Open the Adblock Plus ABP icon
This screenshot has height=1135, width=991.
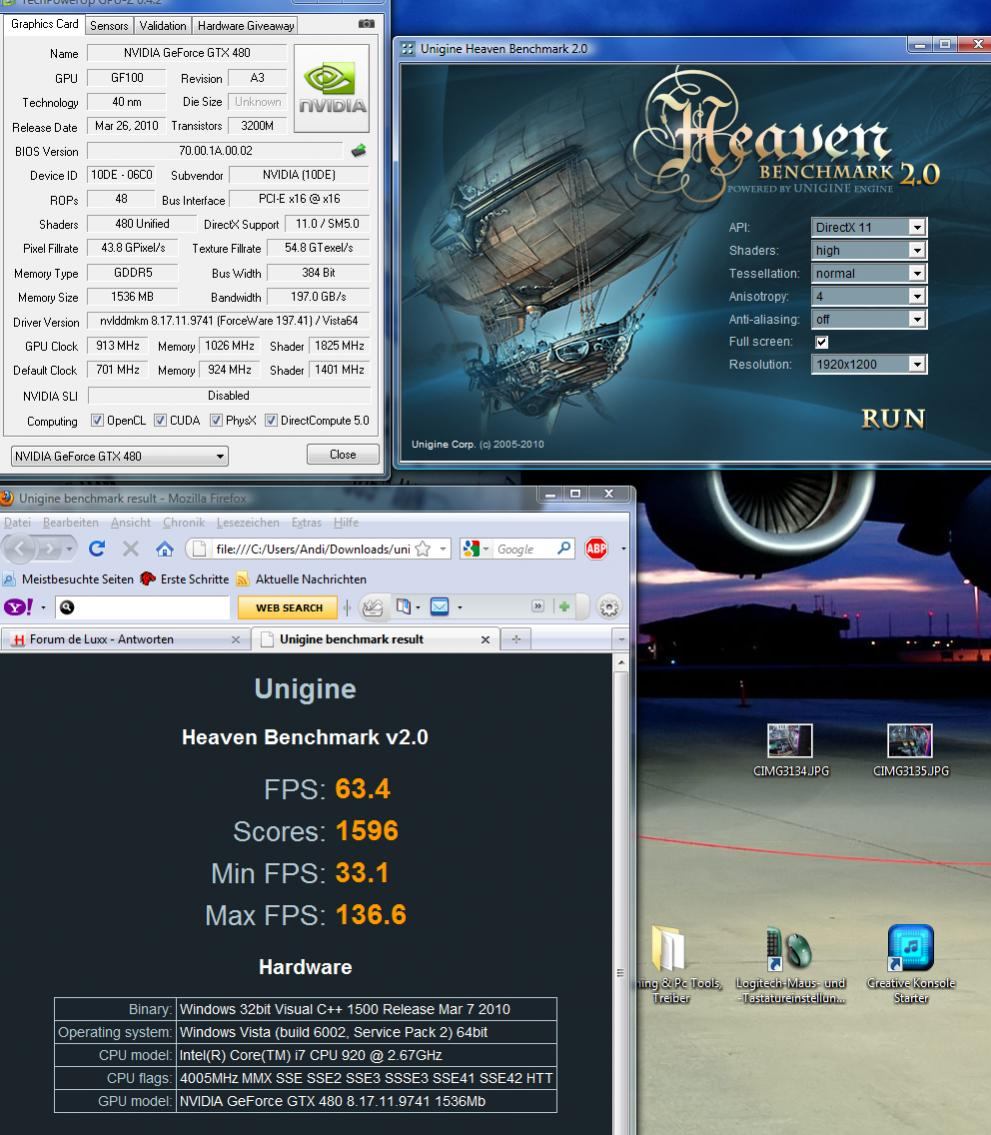pyautogui.click(x=596, y=549)
